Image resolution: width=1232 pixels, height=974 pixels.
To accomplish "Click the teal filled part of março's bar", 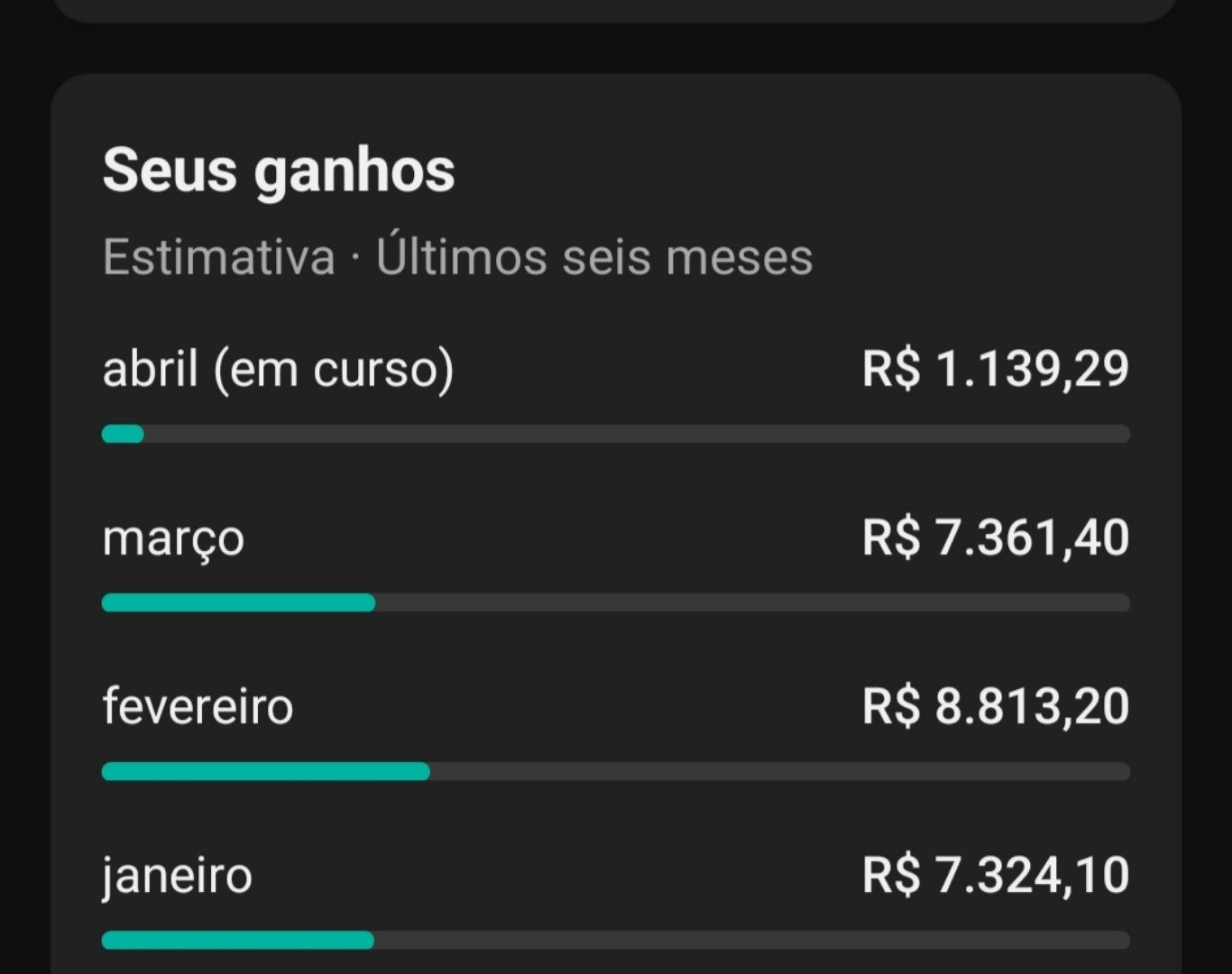I will (x=238, y=602).
